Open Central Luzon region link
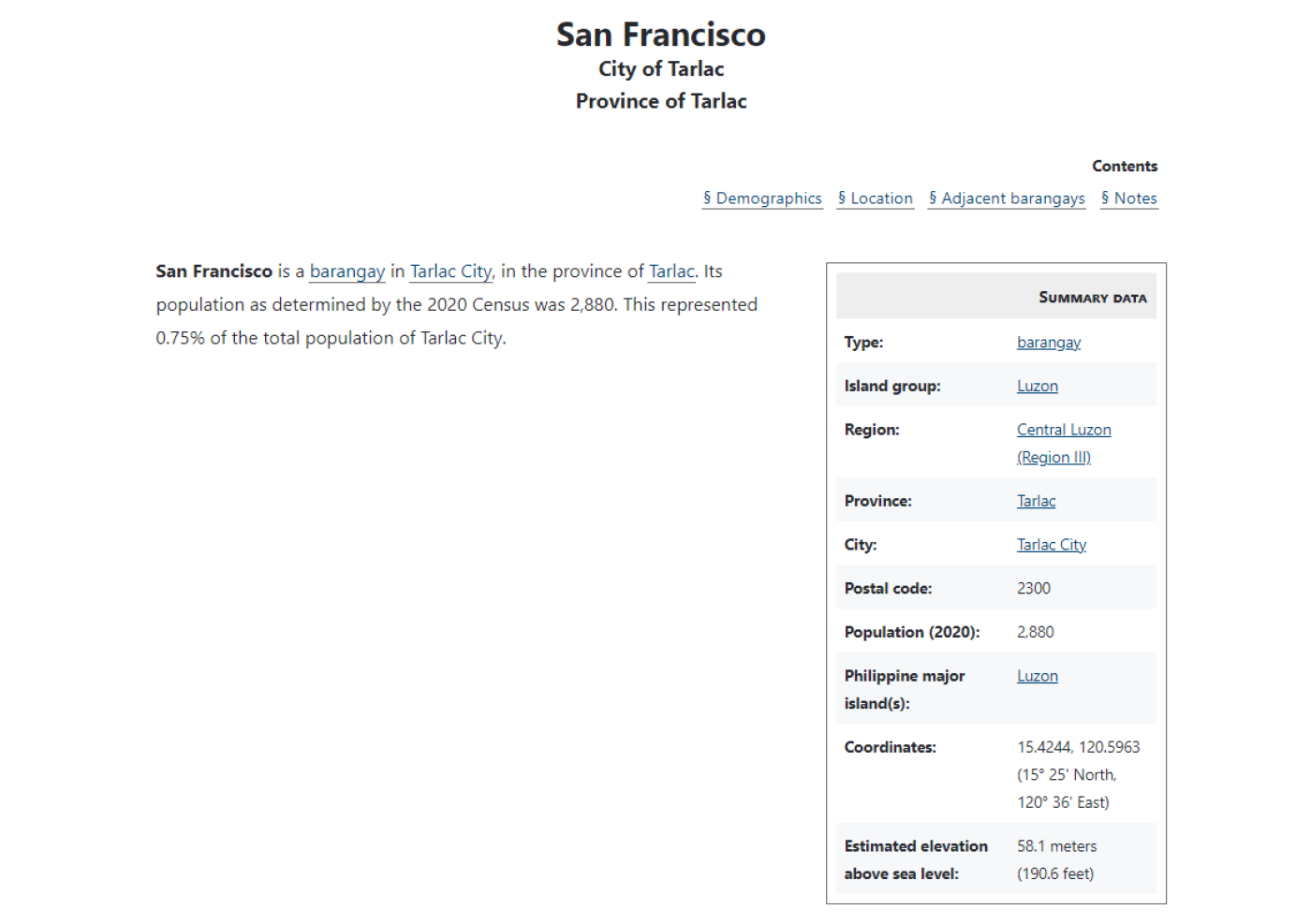Screen dimensions: 1311x924 point(1064,430)
